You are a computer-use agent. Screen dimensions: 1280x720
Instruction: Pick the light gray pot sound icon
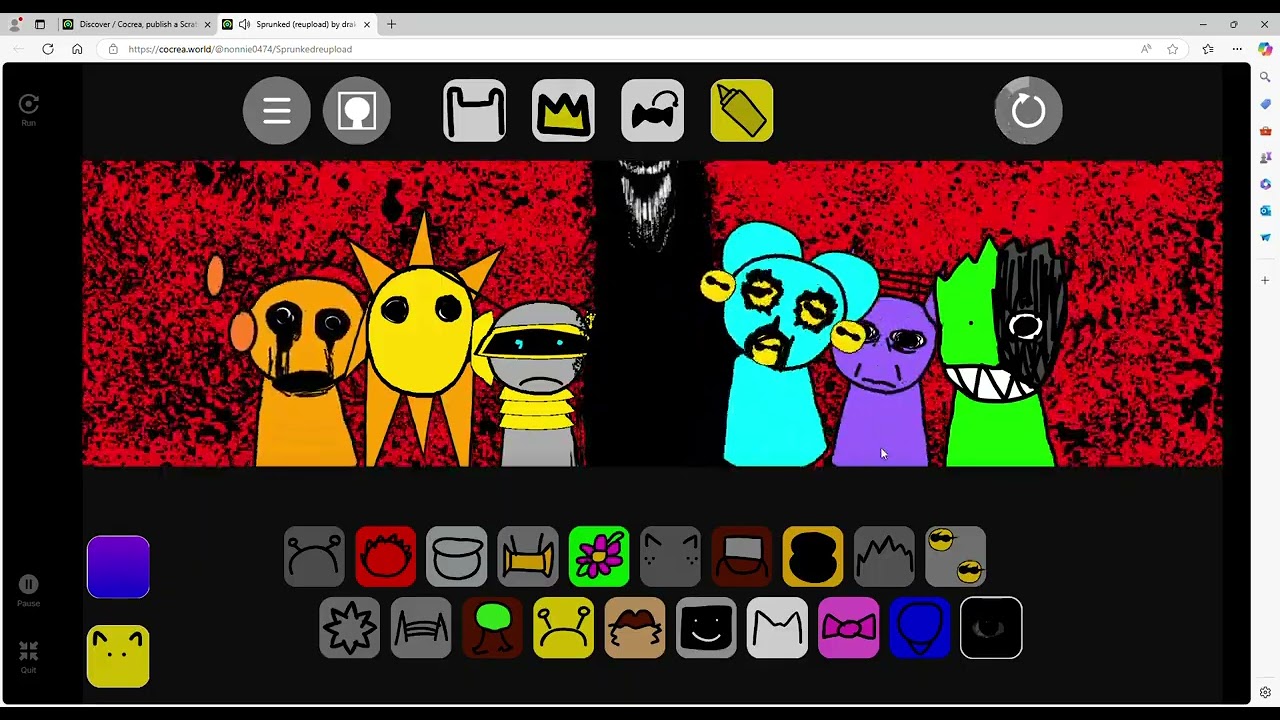[x=457, y=557]
